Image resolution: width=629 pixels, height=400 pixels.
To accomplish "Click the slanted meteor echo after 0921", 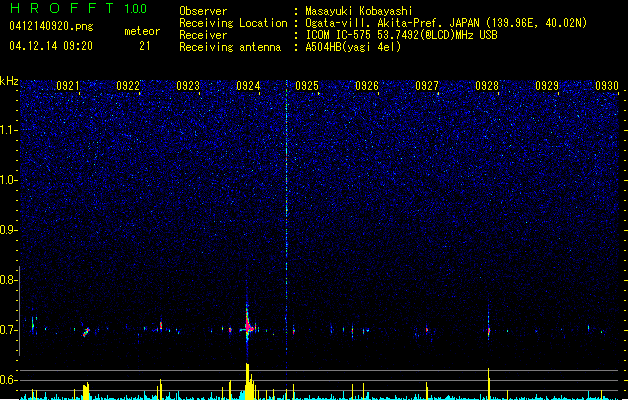I will (x=86, y=332).
